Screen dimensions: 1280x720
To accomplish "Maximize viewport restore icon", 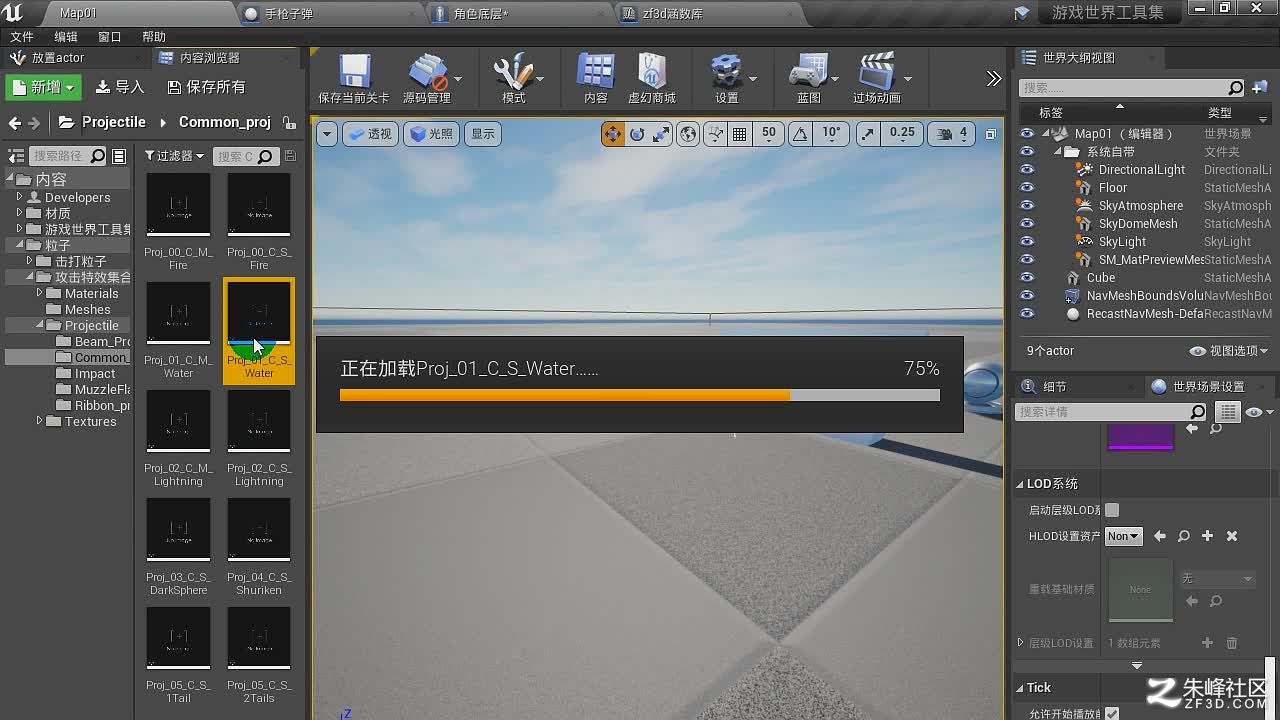I will [x=991, y=134].
